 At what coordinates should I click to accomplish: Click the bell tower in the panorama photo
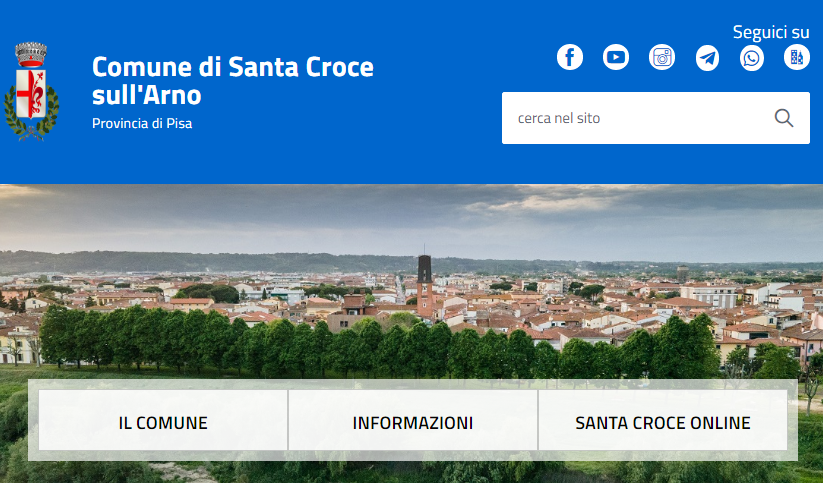pos(424,280)
